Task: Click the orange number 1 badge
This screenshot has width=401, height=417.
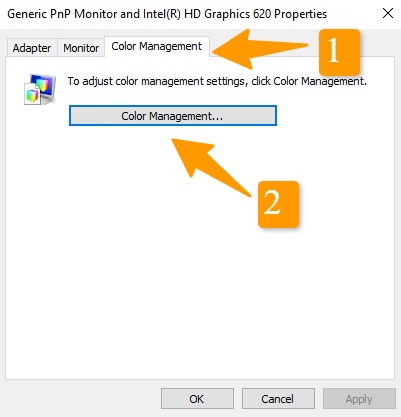Action: 339,52
